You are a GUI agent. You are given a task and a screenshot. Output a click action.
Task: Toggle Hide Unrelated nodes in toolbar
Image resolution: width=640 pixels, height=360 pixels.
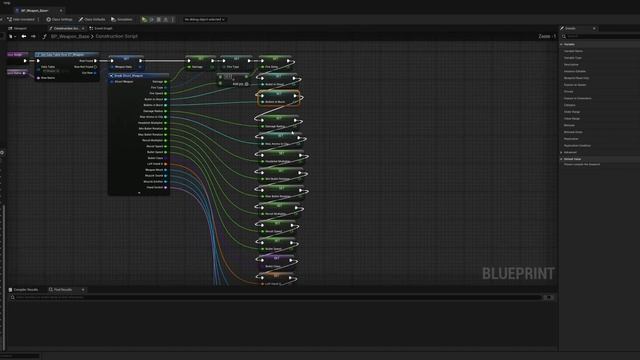pos(20,19)
